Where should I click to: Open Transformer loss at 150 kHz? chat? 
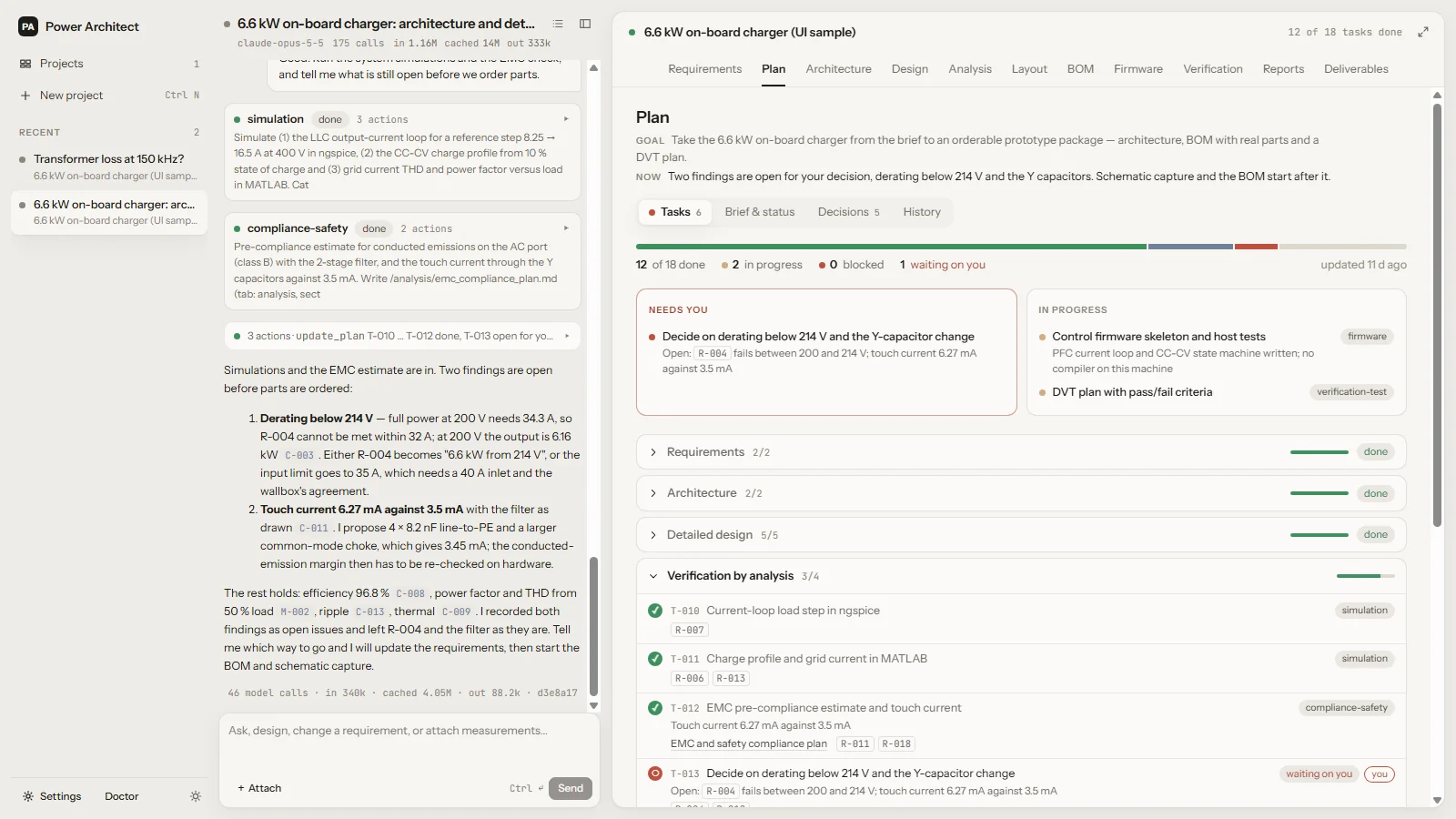[109, 167]
